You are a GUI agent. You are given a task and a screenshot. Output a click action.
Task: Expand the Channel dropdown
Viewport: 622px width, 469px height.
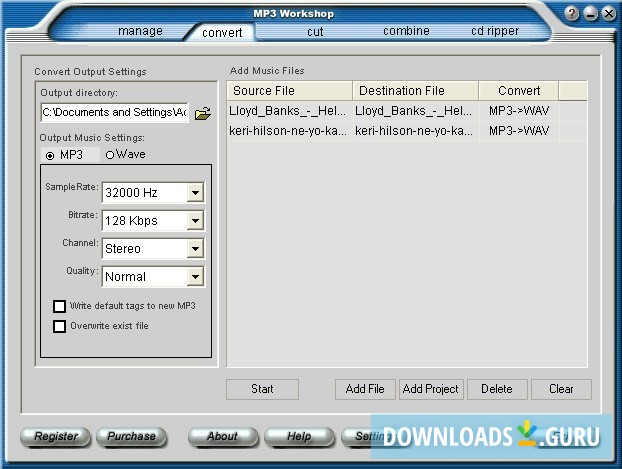pyautogui.click(x=195, y=249)
